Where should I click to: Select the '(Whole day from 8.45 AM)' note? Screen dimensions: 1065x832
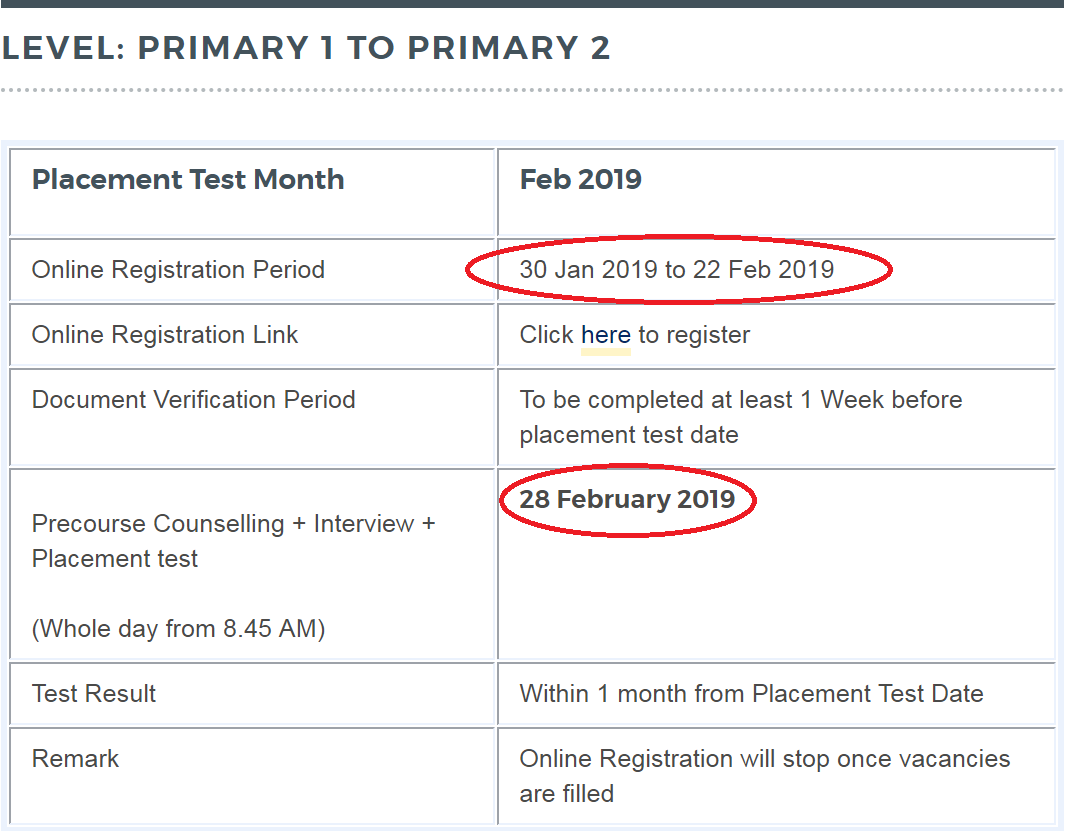click(x=179, y=629)
